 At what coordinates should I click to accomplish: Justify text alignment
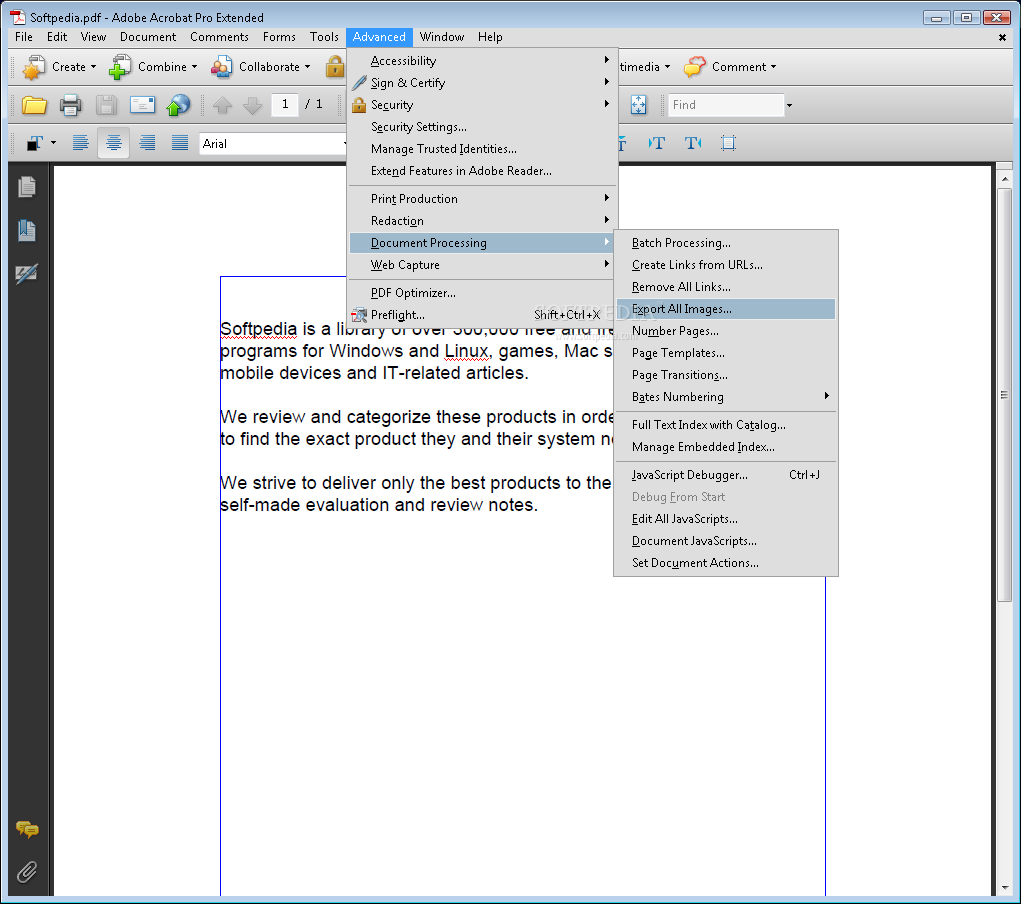point(180,143)
